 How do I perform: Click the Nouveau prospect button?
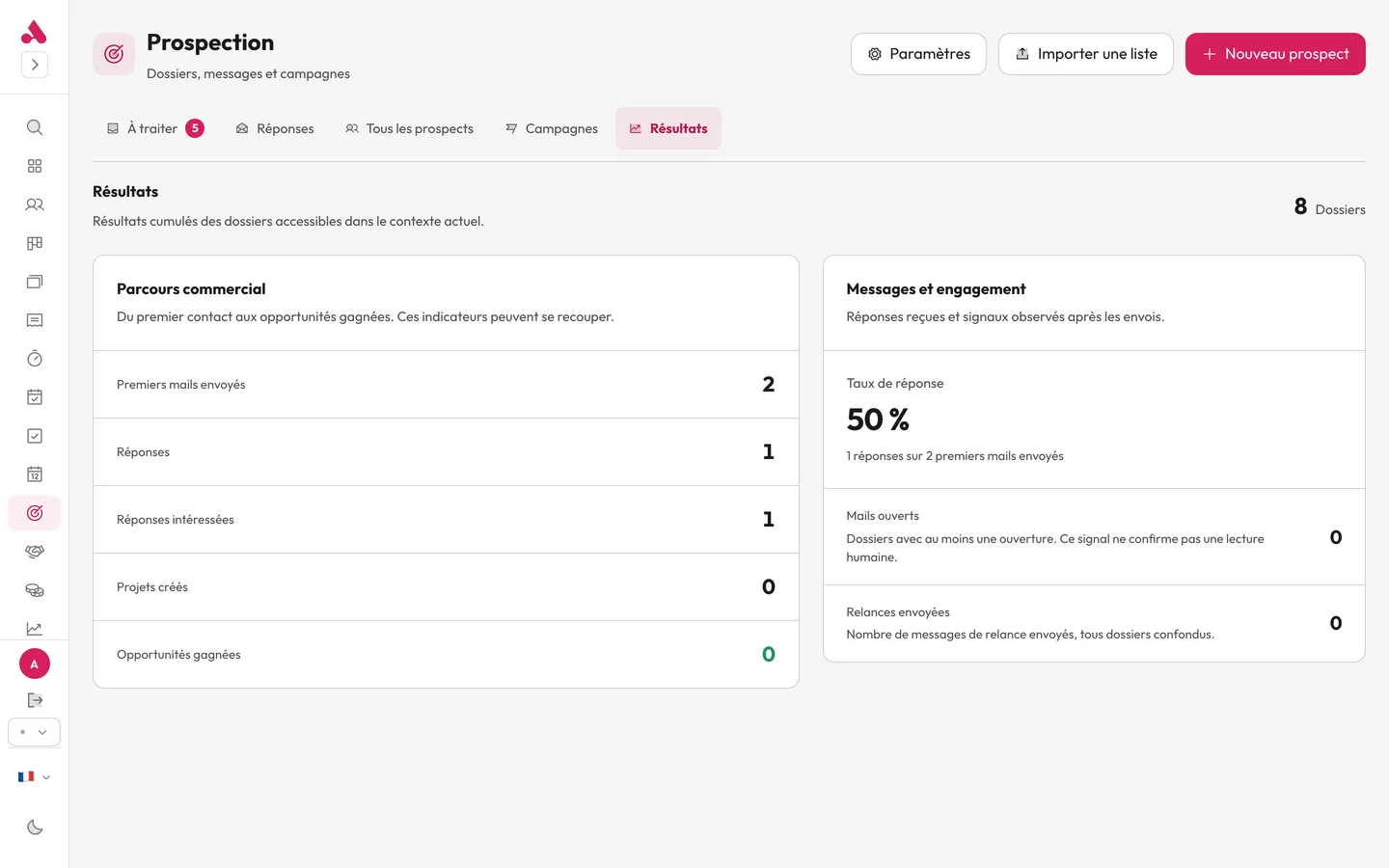click(x=1275, y=54)
